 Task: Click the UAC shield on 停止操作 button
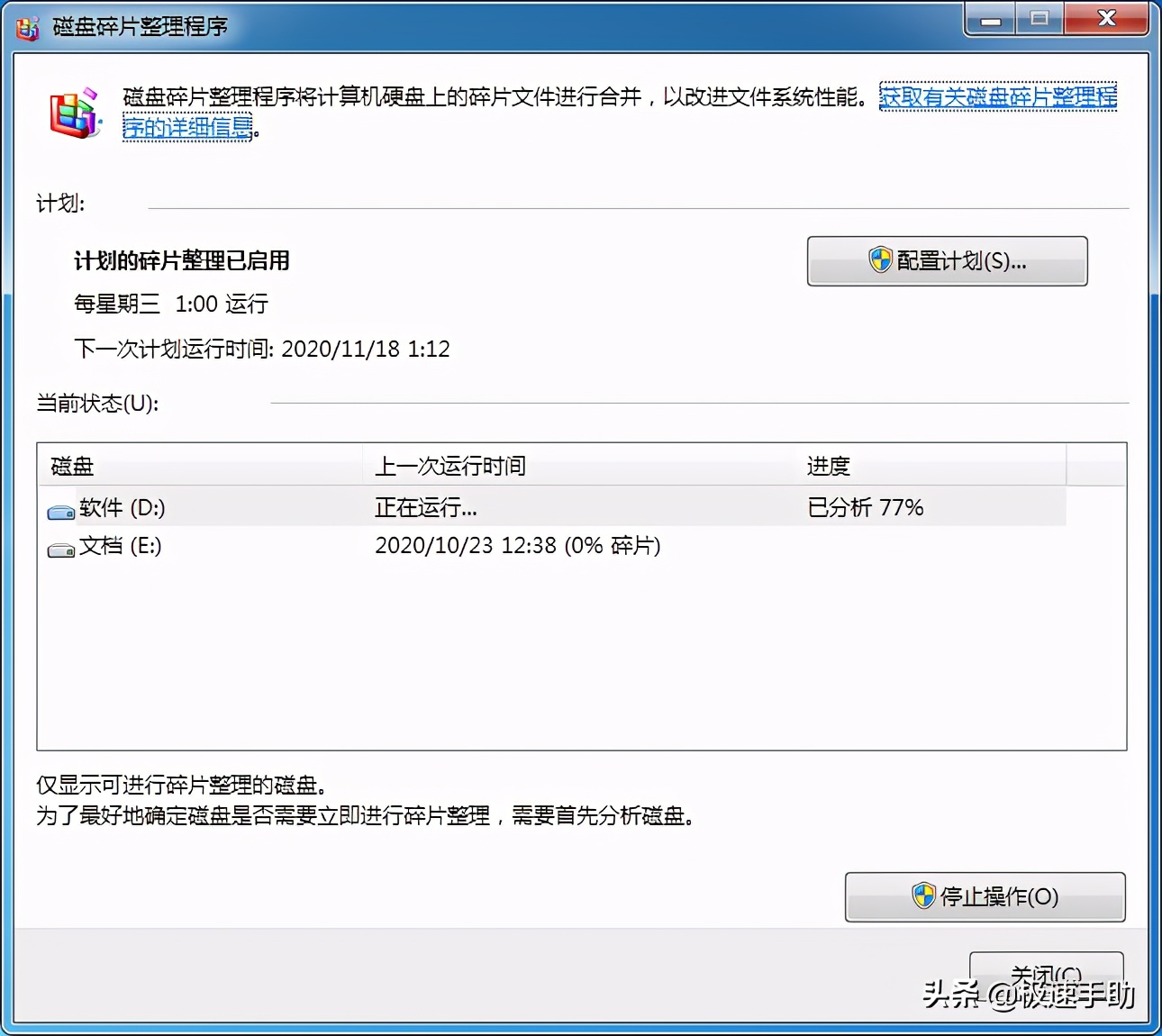point(924,896)
